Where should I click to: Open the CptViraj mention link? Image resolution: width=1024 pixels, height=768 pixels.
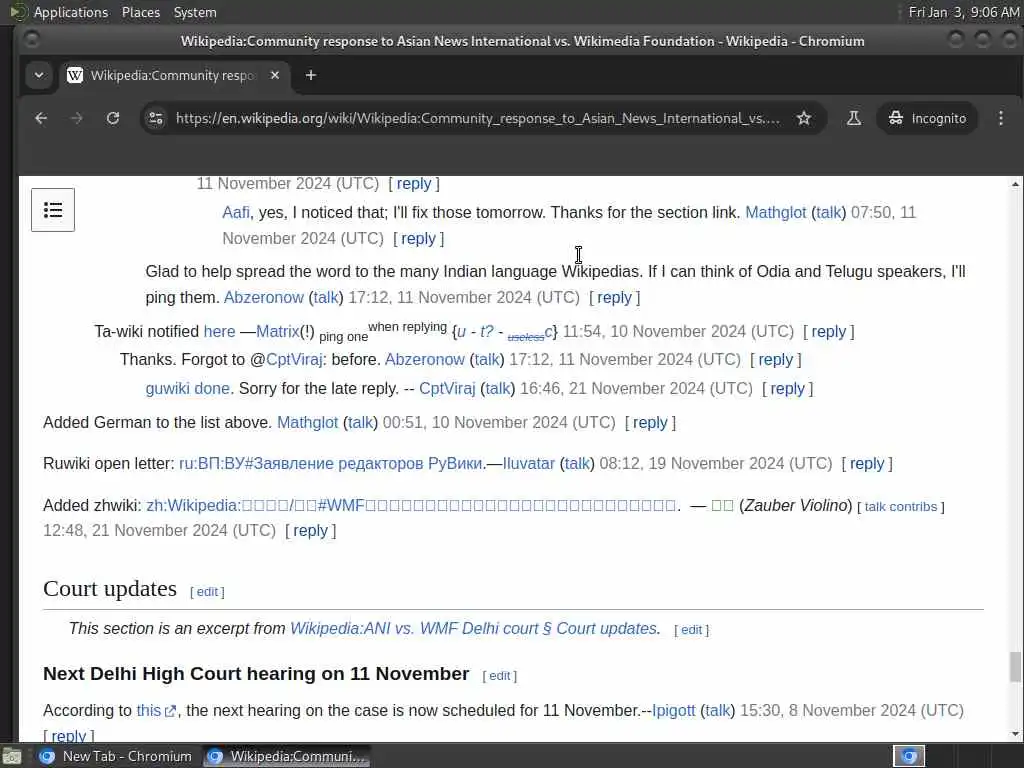(x=294, y=359)
